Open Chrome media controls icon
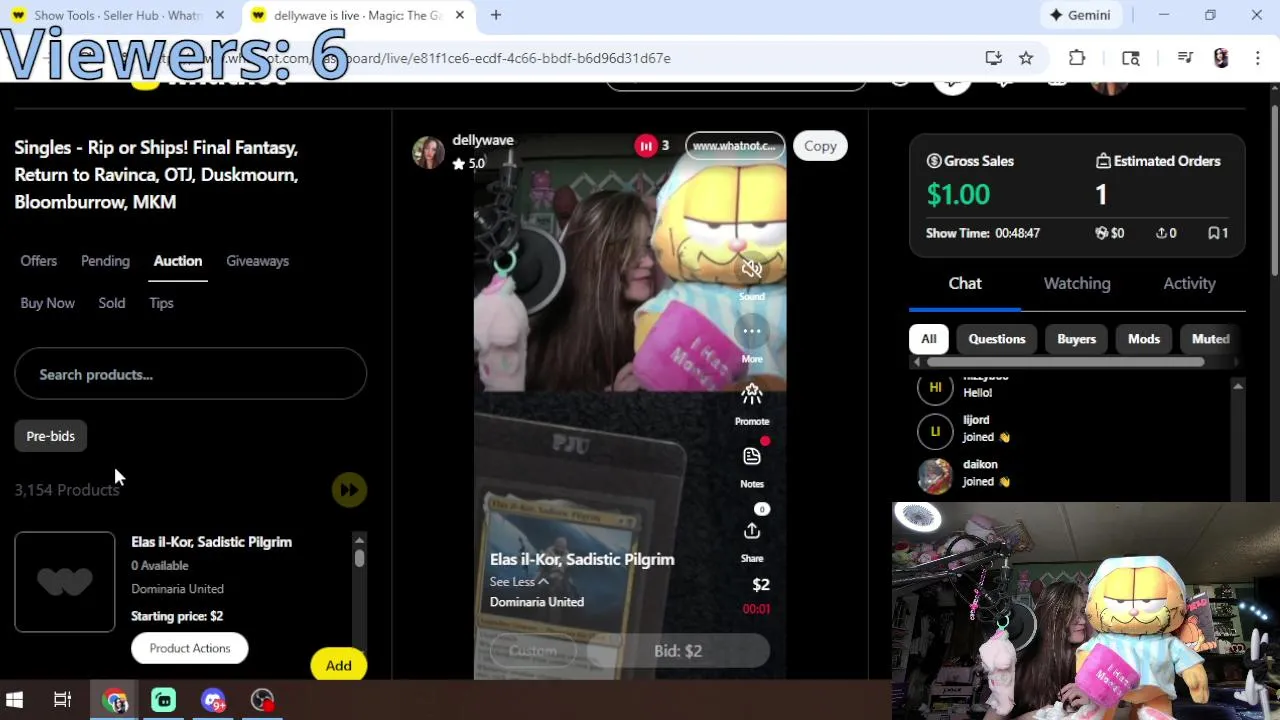This screenshot has width=1280, height=720. (x=1185, y=58)
